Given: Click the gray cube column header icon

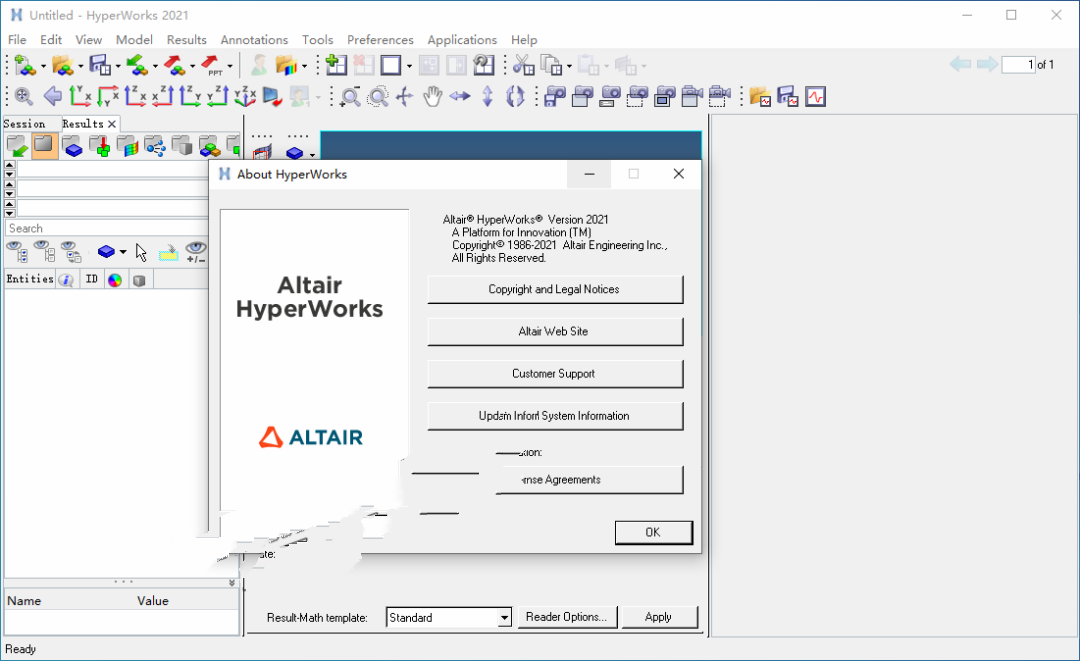Looking at the screenshot, I should click(x=139, y=280).
